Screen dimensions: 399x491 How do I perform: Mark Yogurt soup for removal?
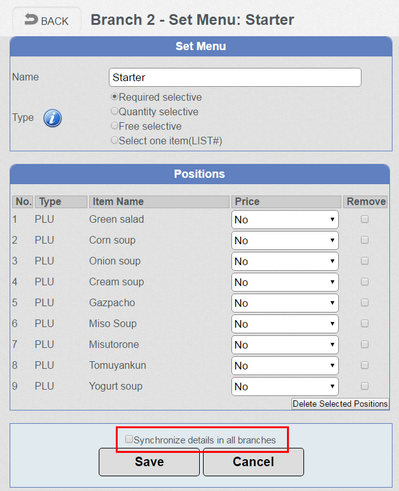pyautogui.click(x=365, y=386)
